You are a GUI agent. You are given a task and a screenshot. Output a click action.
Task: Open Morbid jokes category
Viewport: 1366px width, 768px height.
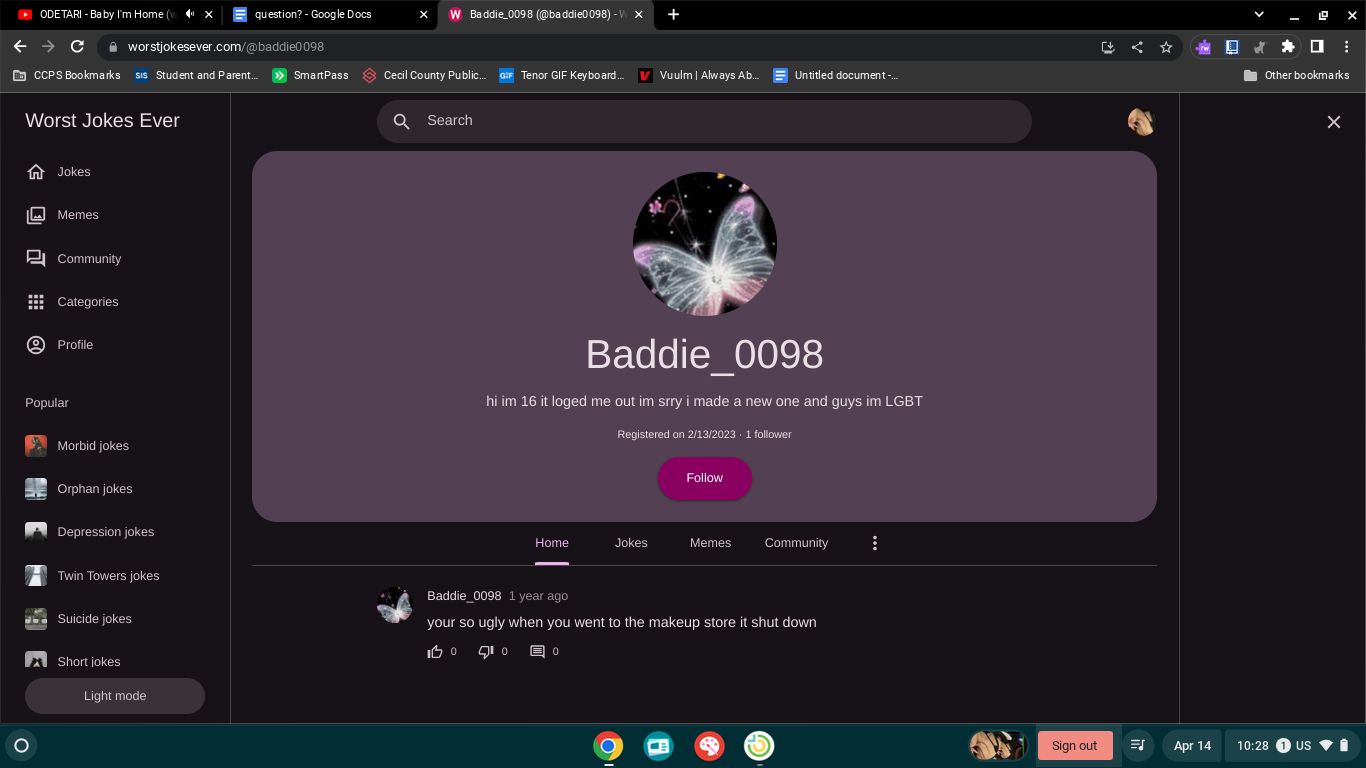point(92,446)
